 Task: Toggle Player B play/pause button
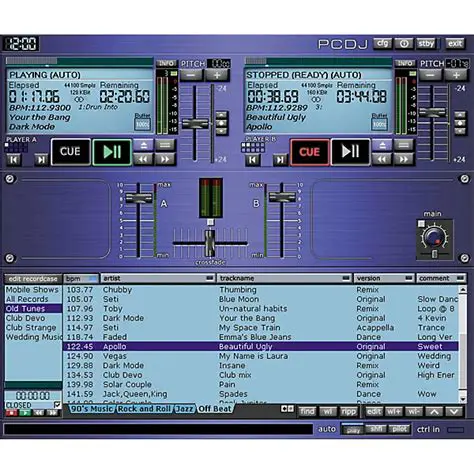(x=351, y=152)
